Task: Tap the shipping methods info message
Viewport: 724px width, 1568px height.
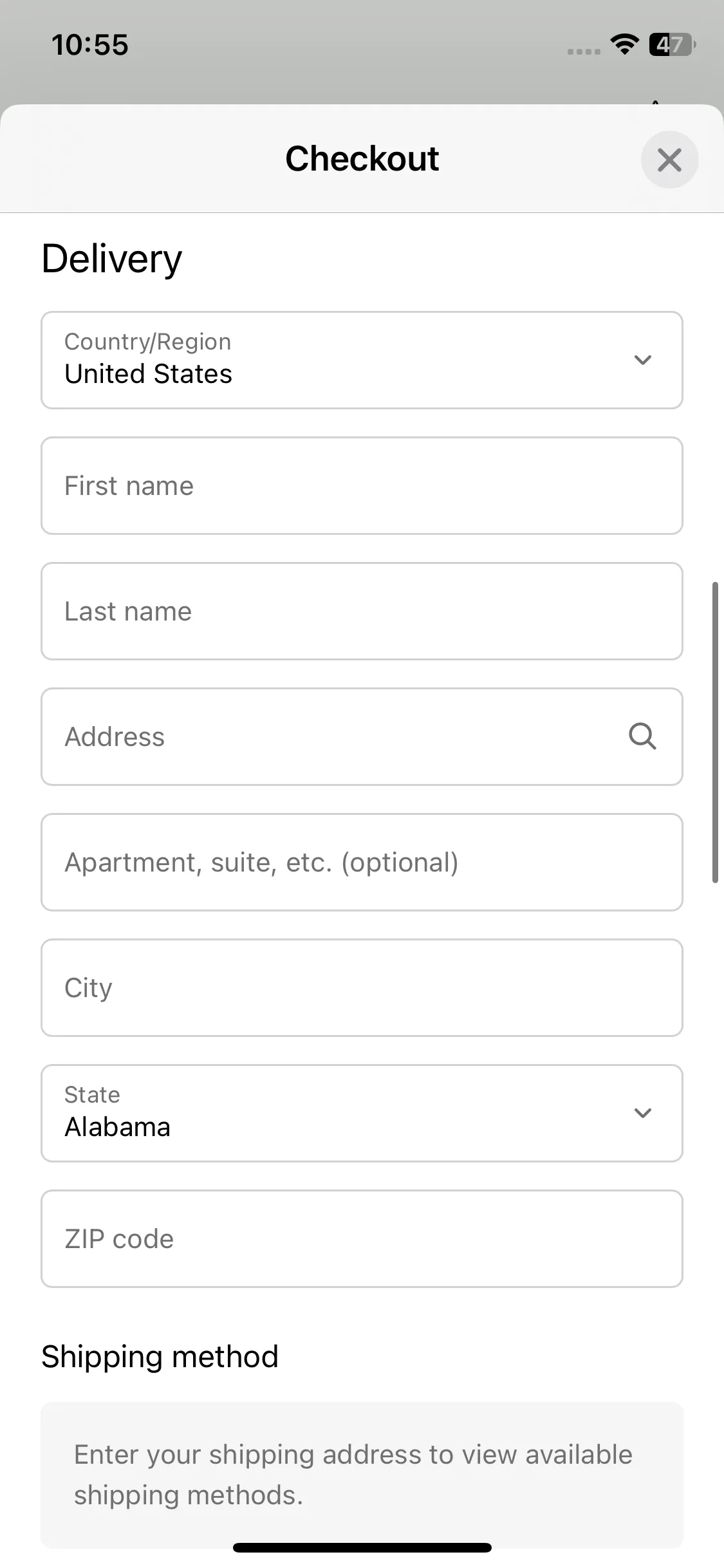Action: [362, 1475]
